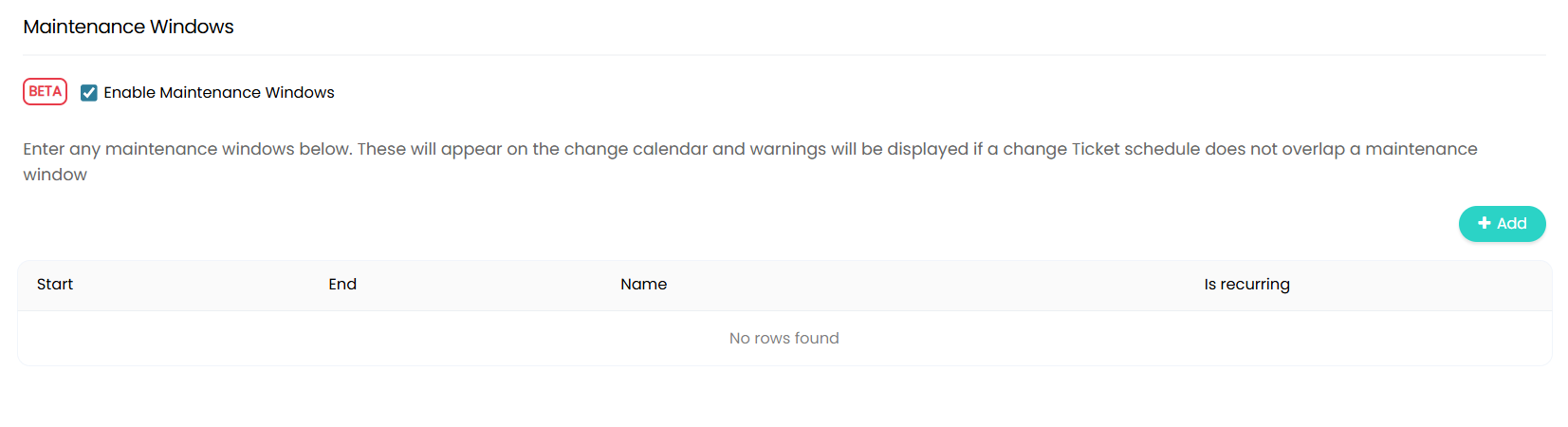Image resolution: width=1568 pixels, height=427 pixels.
Task: Click "Add" text on the teal button
Action: pyautogui.click(x=1512, y=224)
